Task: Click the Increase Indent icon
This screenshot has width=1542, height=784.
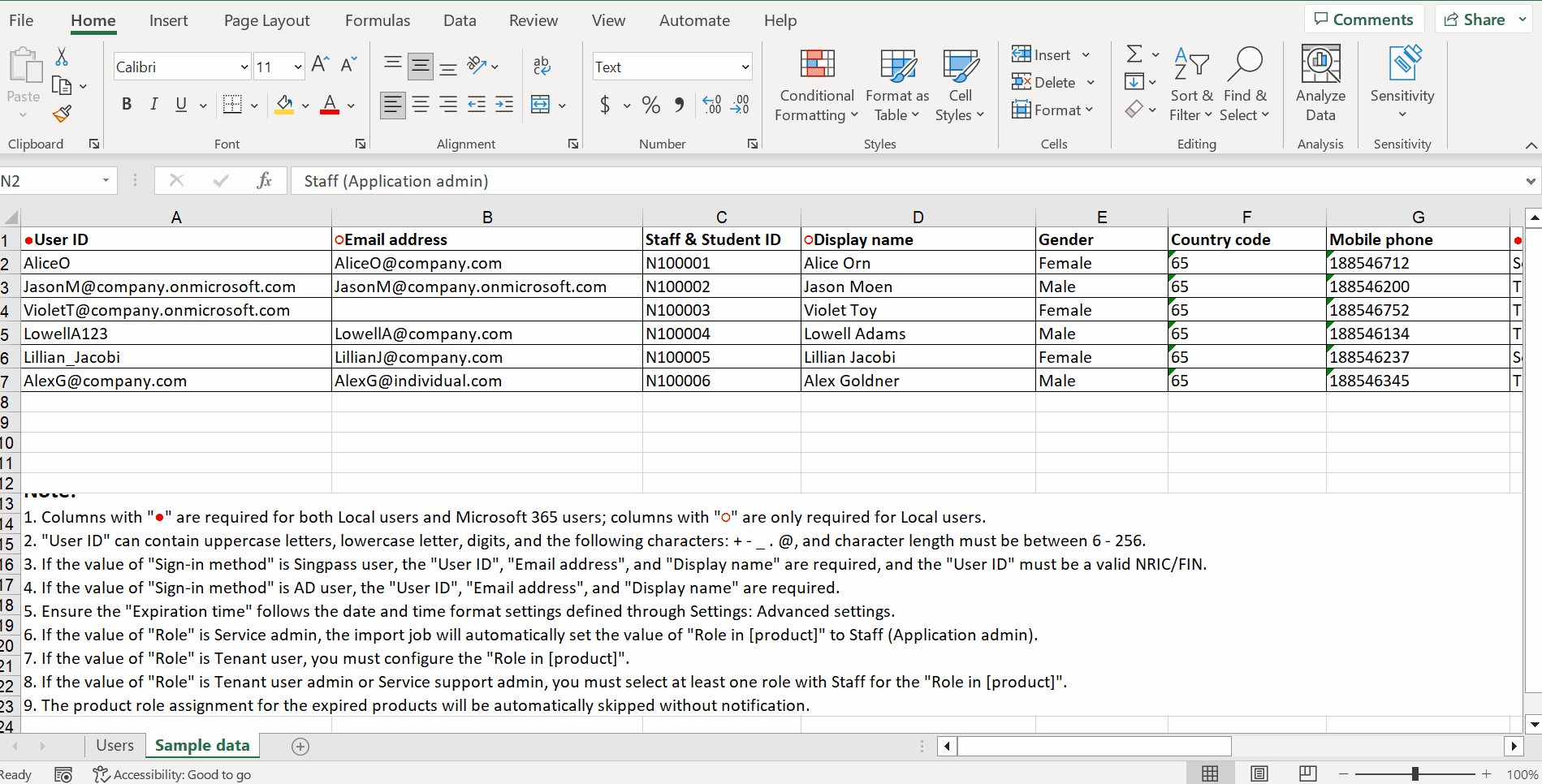Action: [x=504, y=105]
